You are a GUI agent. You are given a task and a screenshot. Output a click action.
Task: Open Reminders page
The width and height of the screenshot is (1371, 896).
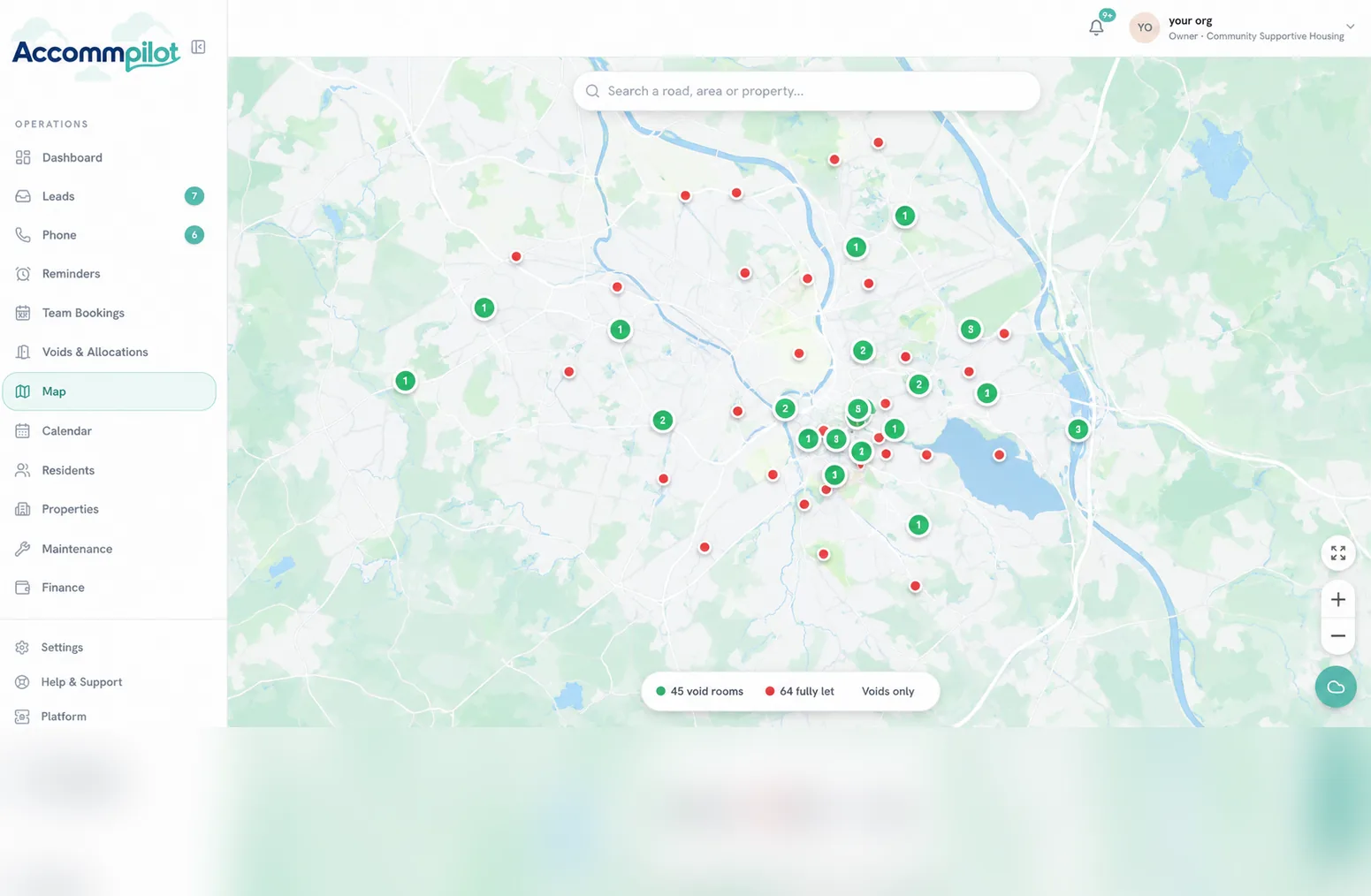pos(109,274)
